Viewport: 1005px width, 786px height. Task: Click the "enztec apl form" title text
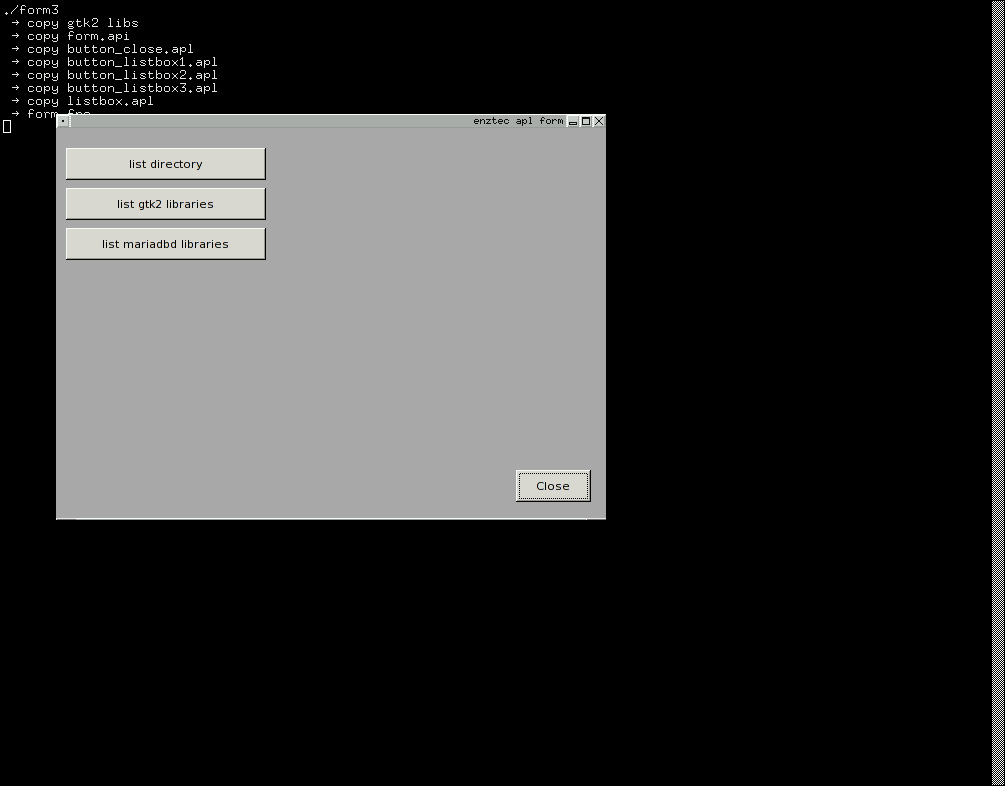pyautogui.click(x=518, y=121)
